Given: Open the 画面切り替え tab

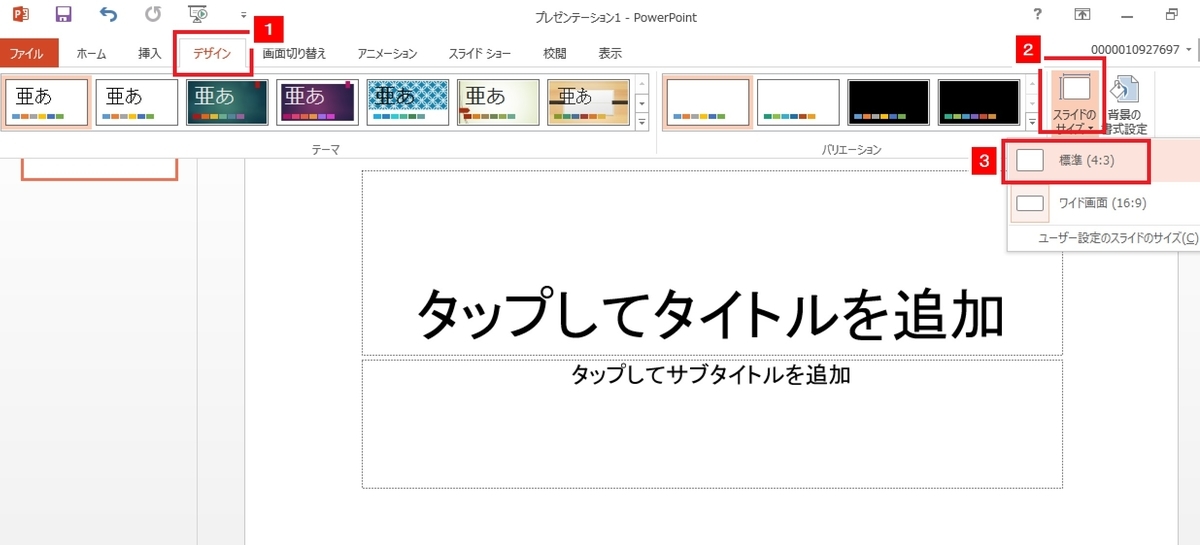Looking at the screenshot, I should (293, 54).
